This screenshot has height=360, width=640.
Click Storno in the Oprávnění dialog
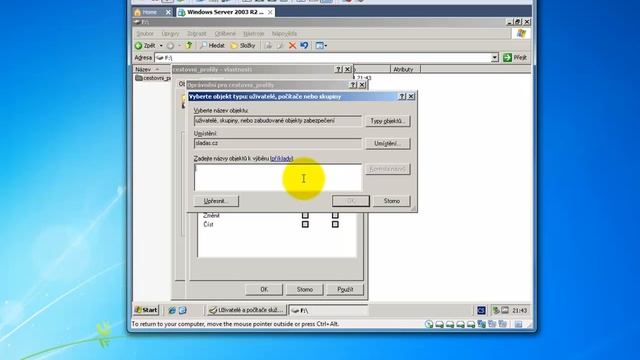pyautogui.click(x=304, y=289)
